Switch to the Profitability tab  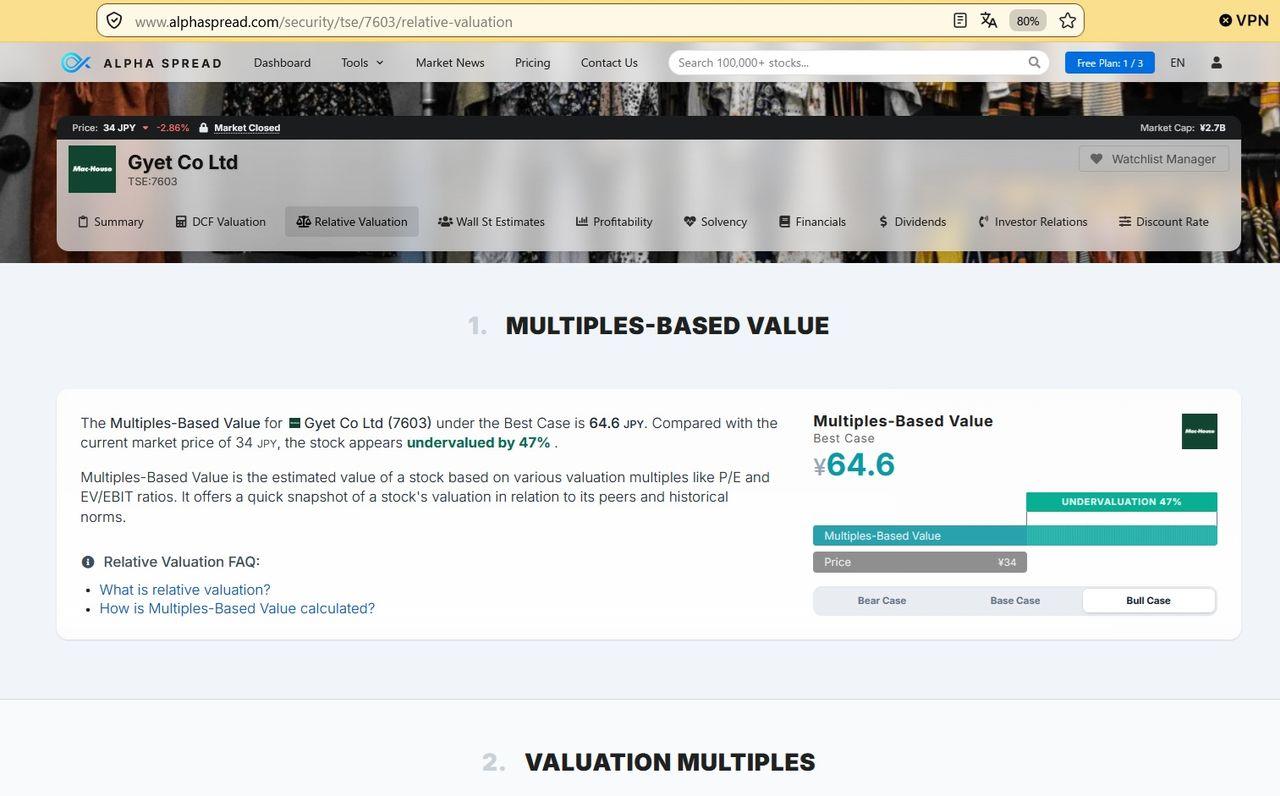click(614, 222)
